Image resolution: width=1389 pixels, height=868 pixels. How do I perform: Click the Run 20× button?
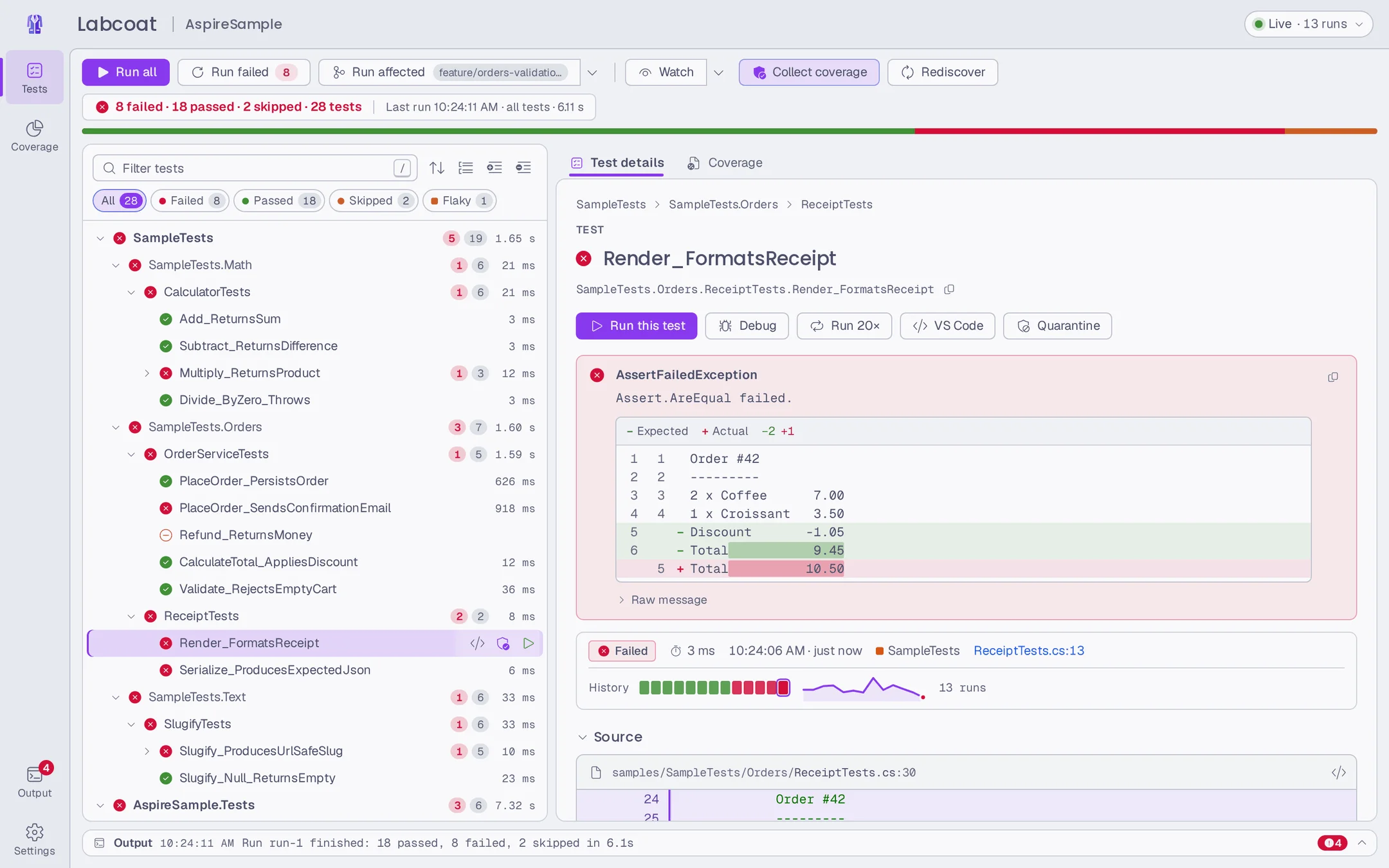click(x=844, y=326)
